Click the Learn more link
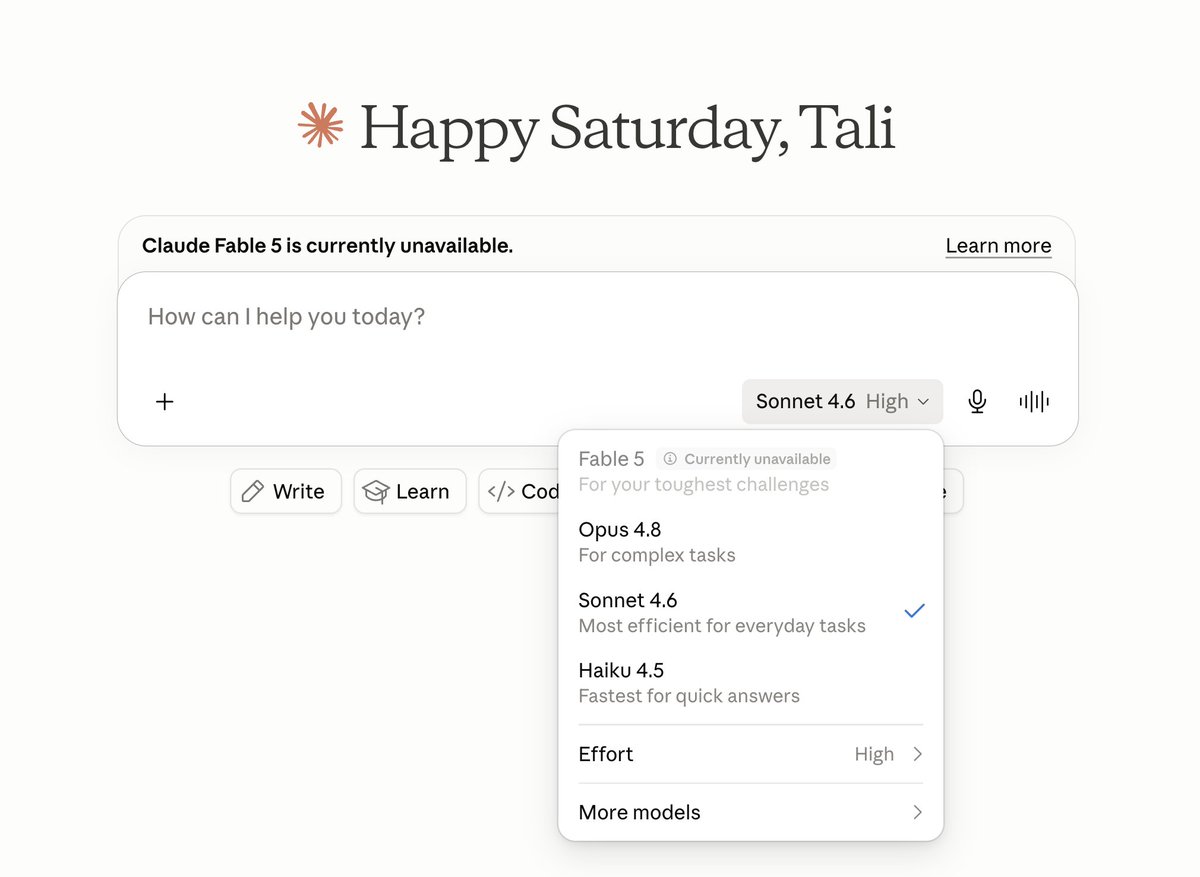This screenshot has width=1200, height=877. pyautogui.click(x=998, y=246)
